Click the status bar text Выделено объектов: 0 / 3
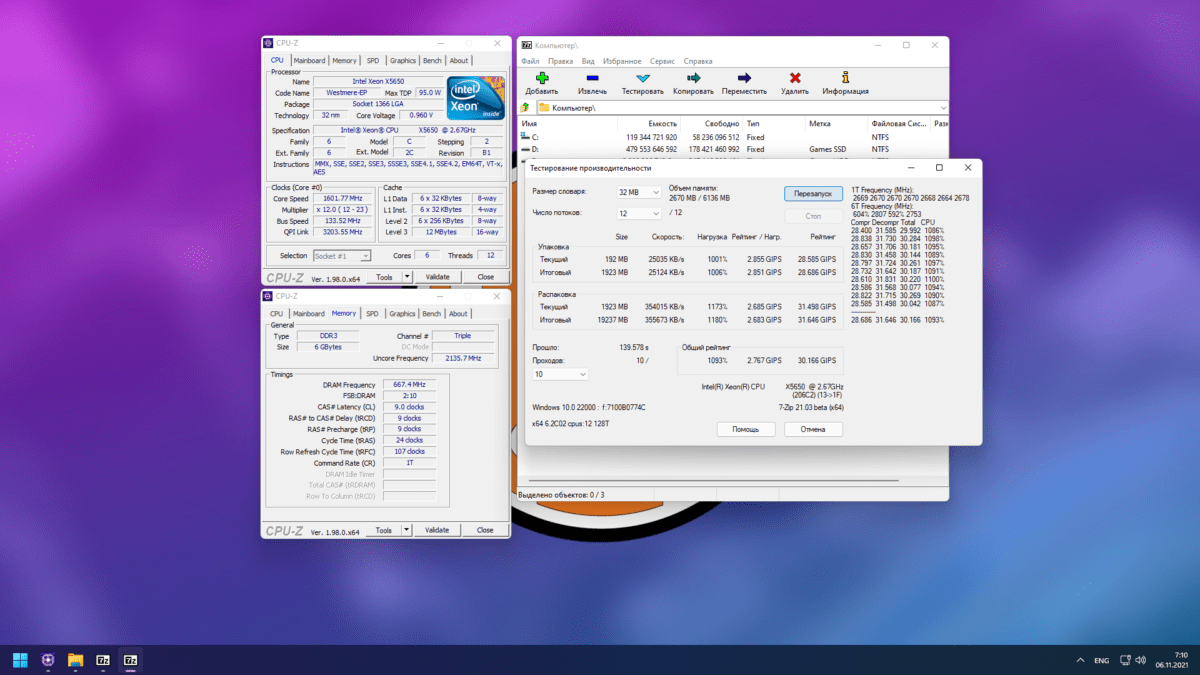Image resolution: width=1200 pixels, height=675 pixels. [x=561, y=494]
